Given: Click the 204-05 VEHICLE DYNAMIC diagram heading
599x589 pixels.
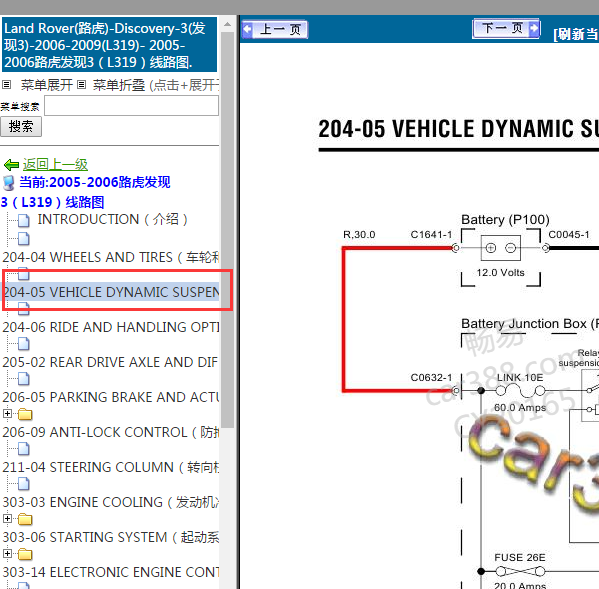Looking at the screenshot, I should click(458, 129).
